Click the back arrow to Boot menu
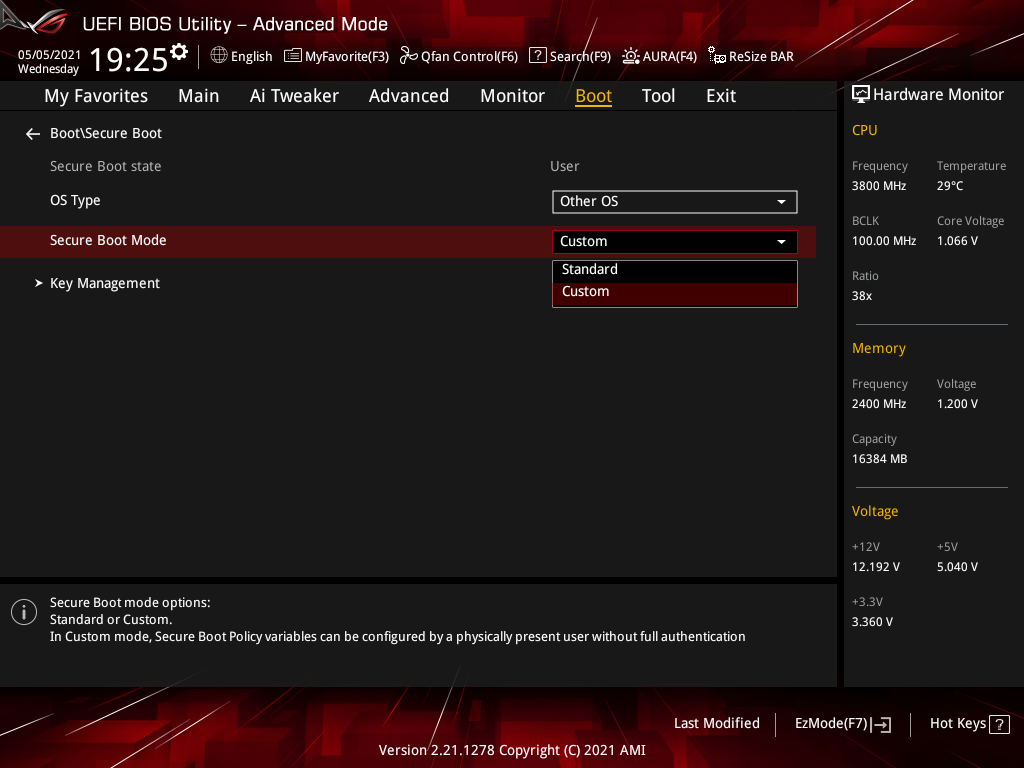 (33, 134)
